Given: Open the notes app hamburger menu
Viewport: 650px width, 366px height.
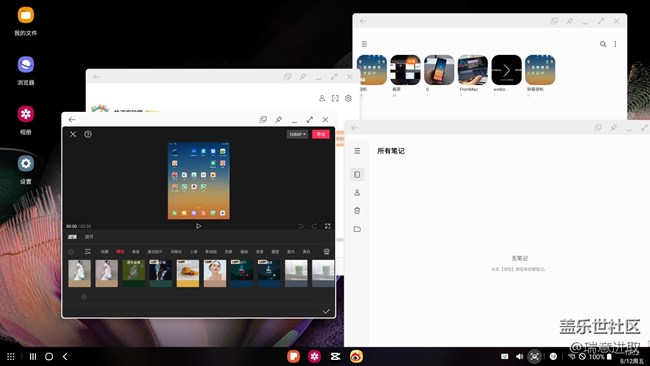Looking at the screenshot, I should pyautogui.click(x=357, y=151).
